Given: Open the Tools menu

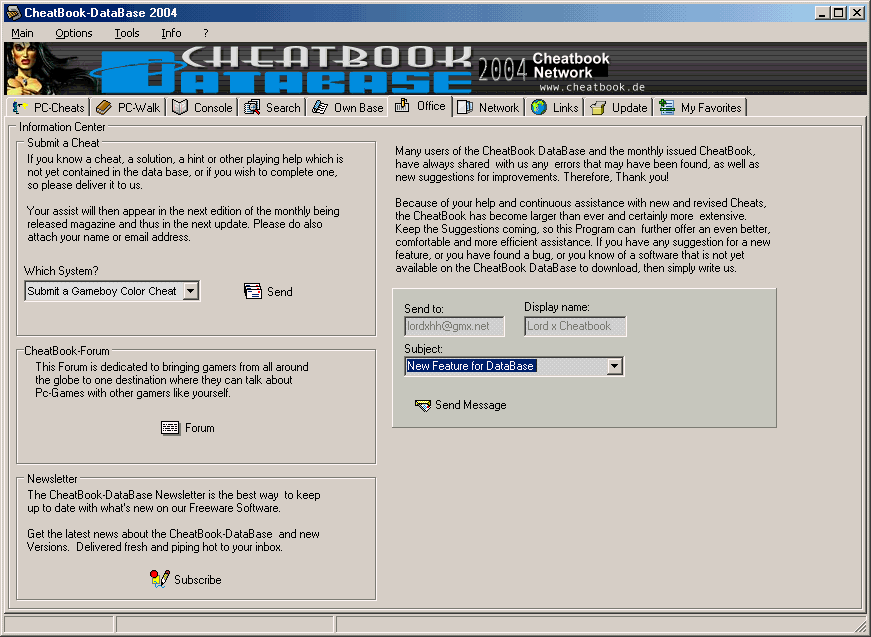Looking at the screenshot, I should coord(127,33).
